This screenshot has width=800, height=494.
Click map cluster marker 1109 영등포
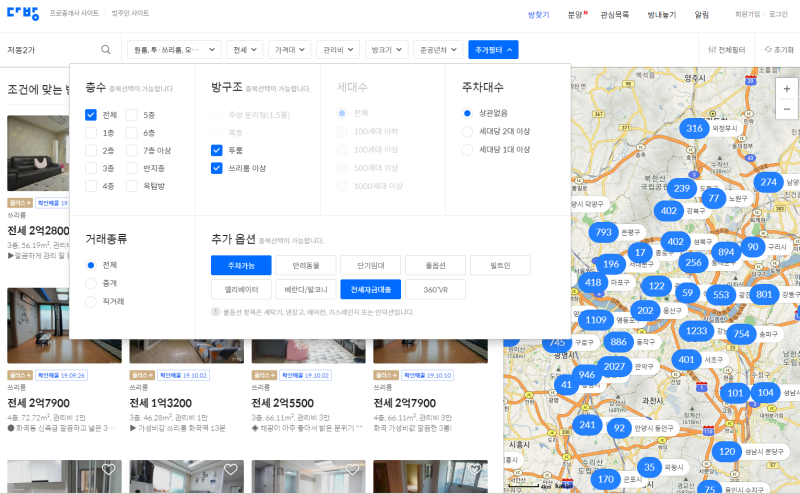click(x=596, y=320)
